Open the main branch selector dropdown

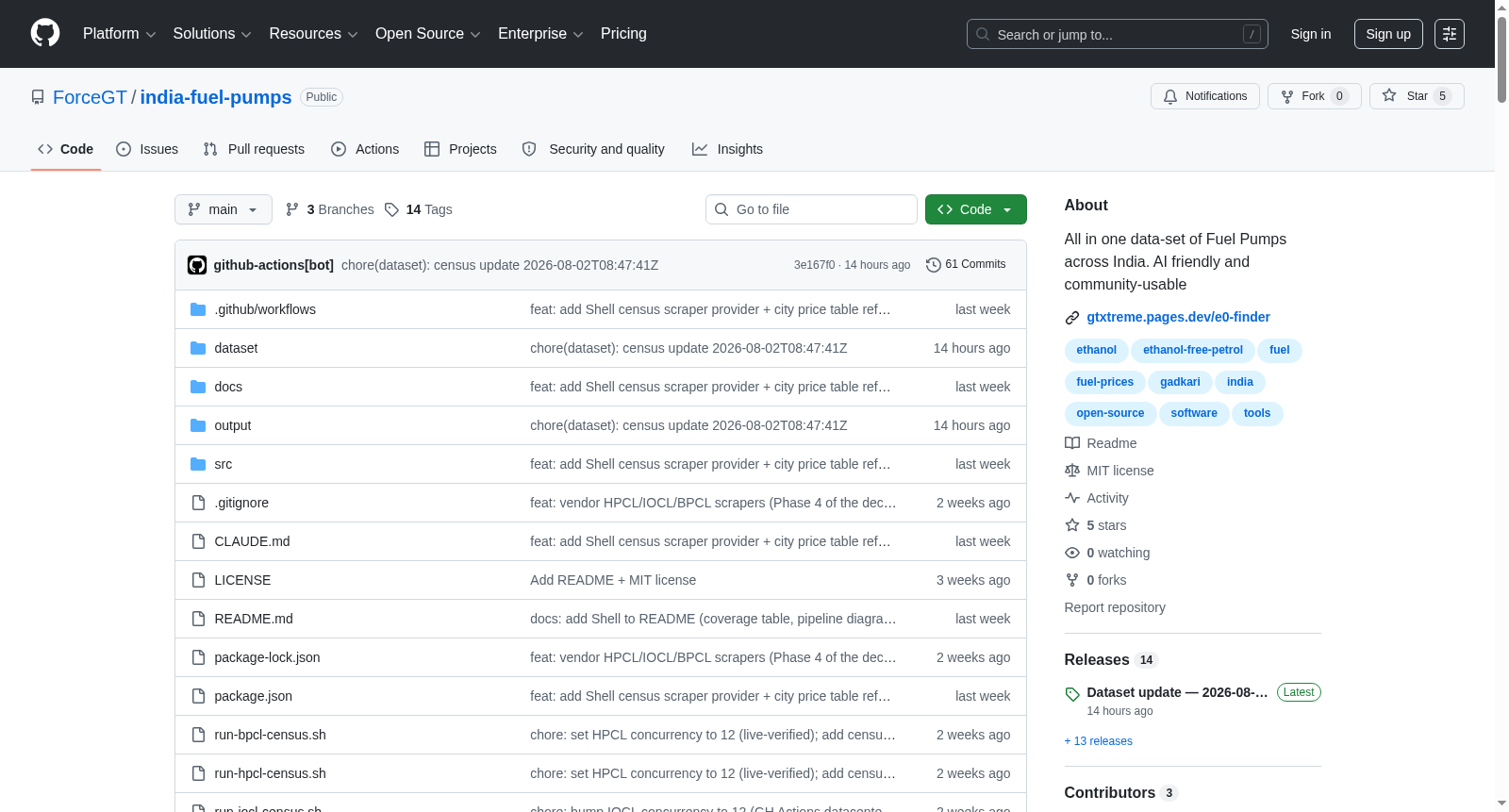[x=224, y=209]
